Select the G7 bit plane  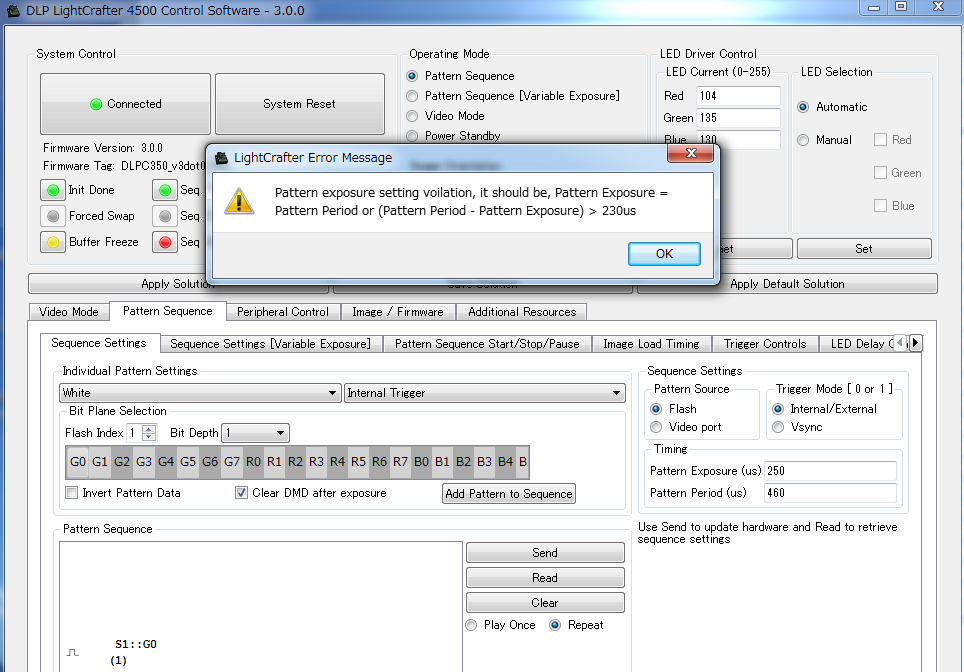coord(232,462)
